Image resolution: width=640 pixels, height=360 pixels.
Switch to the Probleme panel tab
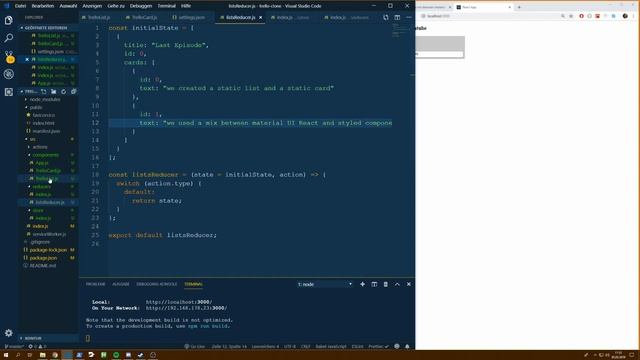point(95,284)
